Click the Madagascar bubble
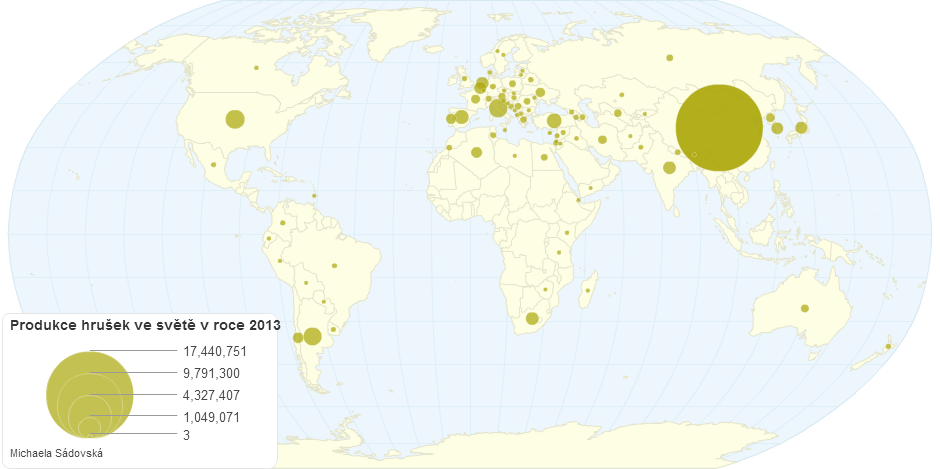Screen dimensions: 940x469 (588, 291)
